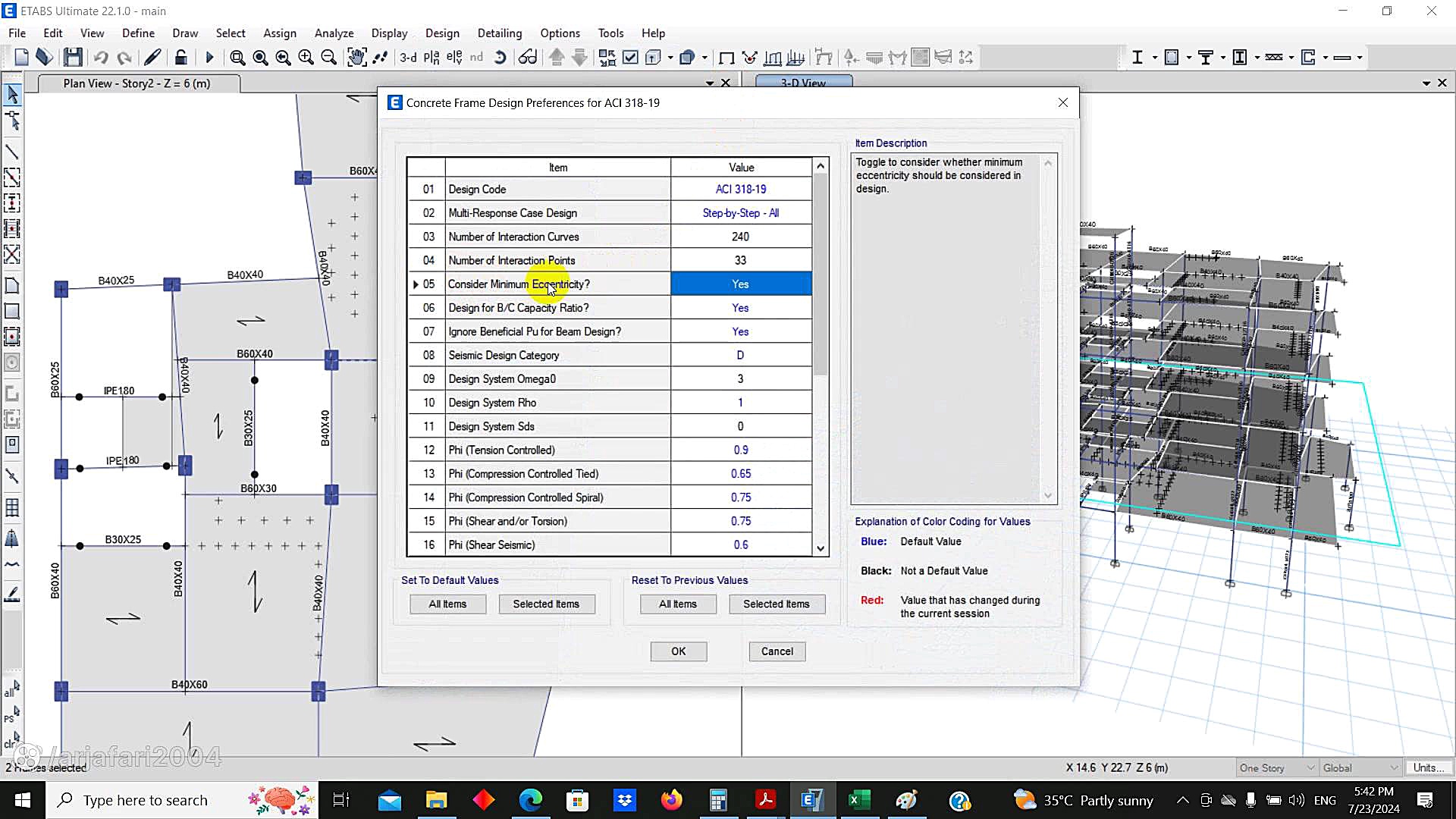The image size is (1456, 819).
Task: Open the Analyze menu
Action: click(334, 33)
